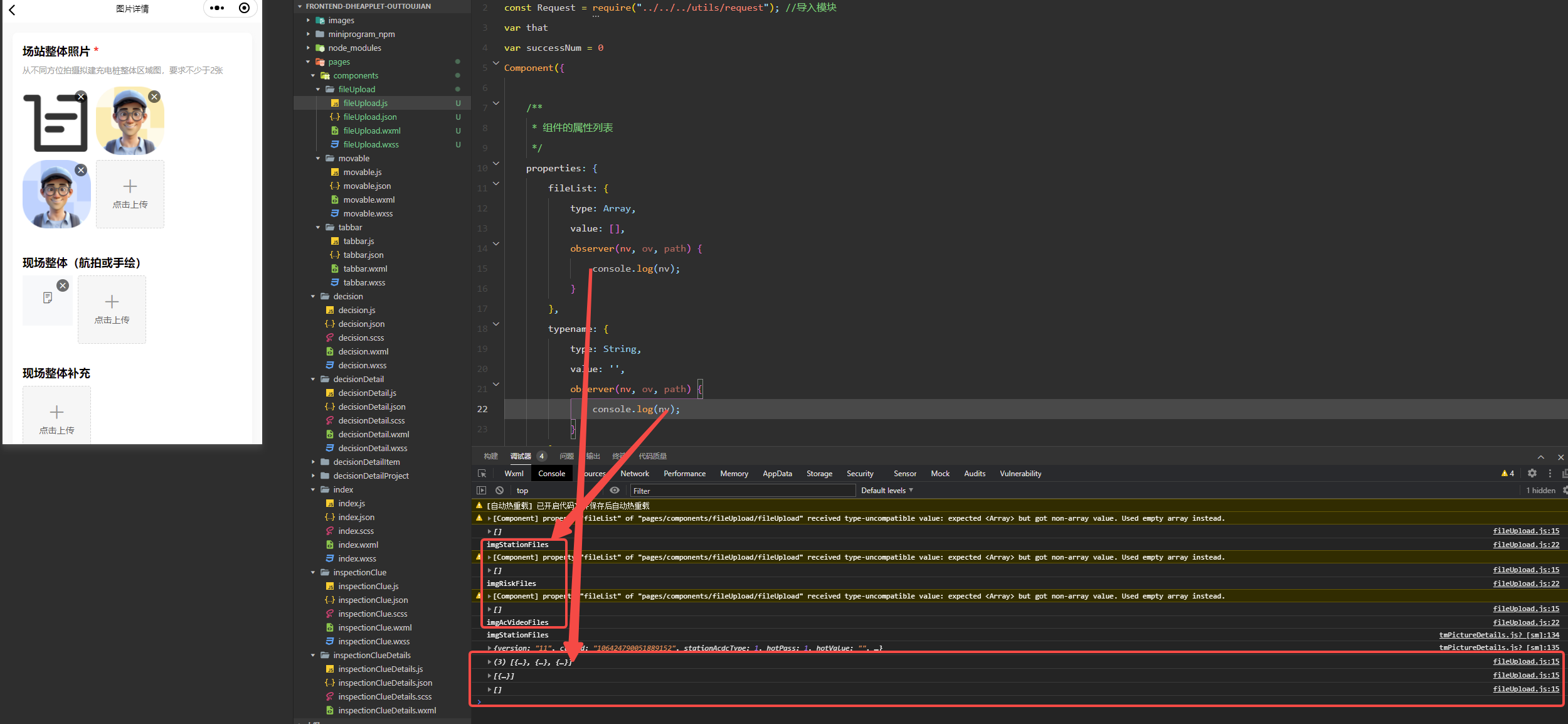1568x724 pixels.
Task: Expand the (3) array console entry
Action: pos(489,662)
